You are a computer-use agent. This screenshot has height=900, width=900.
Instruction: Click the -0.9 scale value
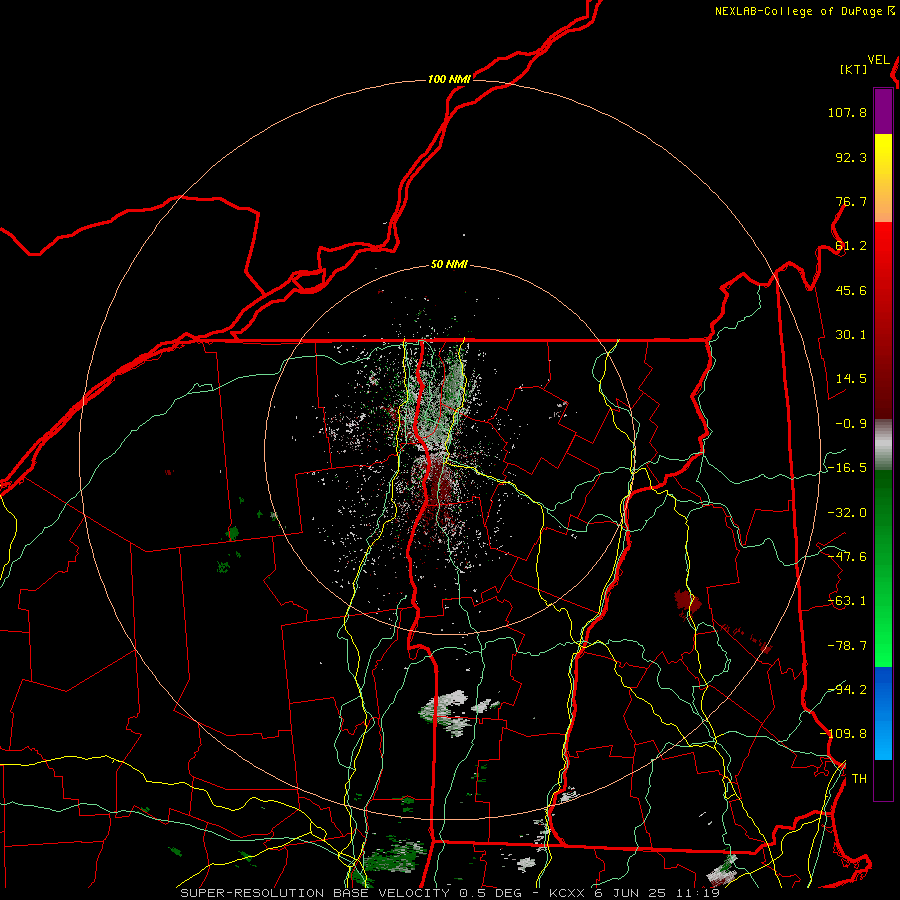[851, 424]
